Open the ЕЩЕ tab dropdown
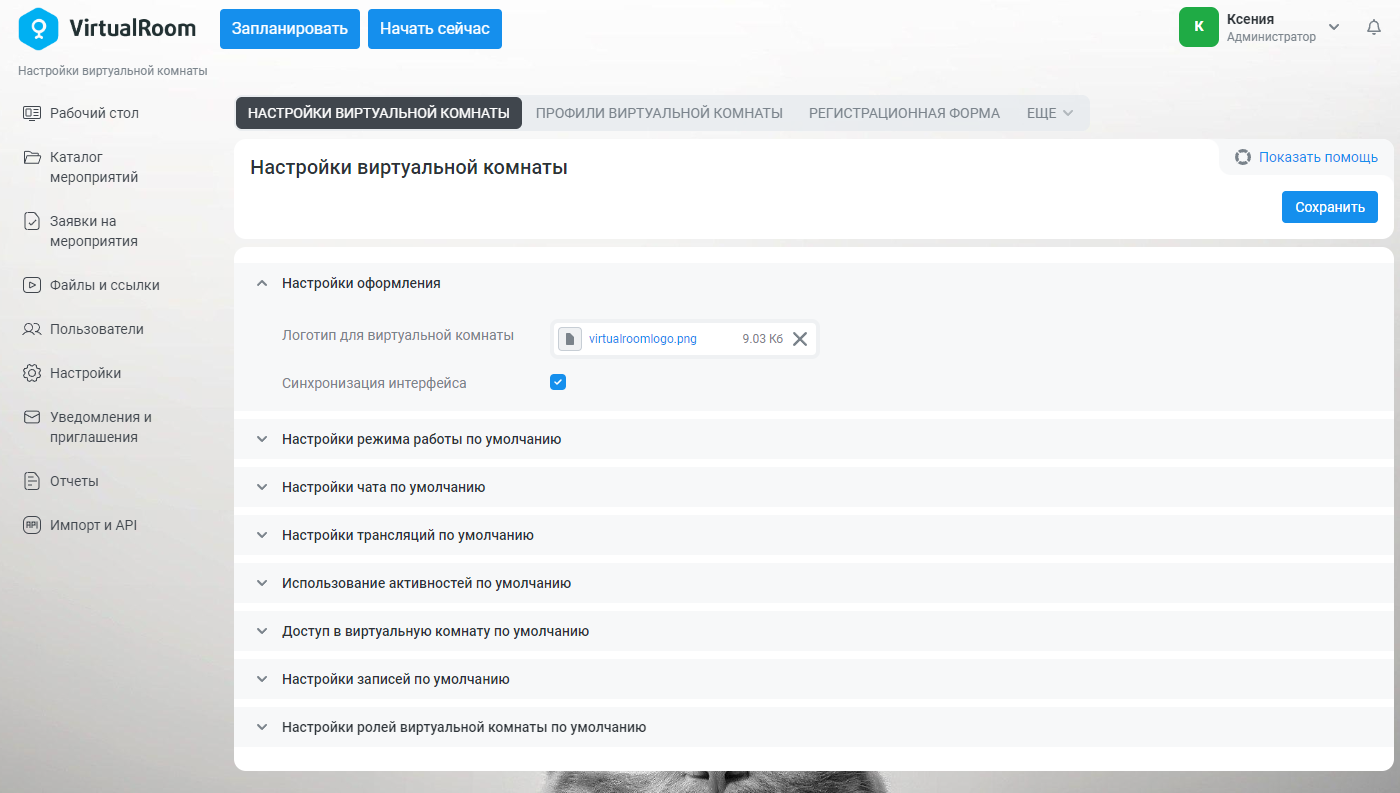 1050,113
